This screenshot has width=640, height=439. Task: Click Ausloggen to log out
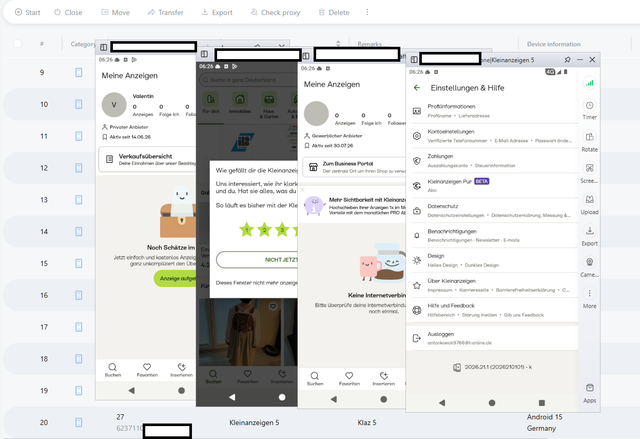click(x=492, y=338)
